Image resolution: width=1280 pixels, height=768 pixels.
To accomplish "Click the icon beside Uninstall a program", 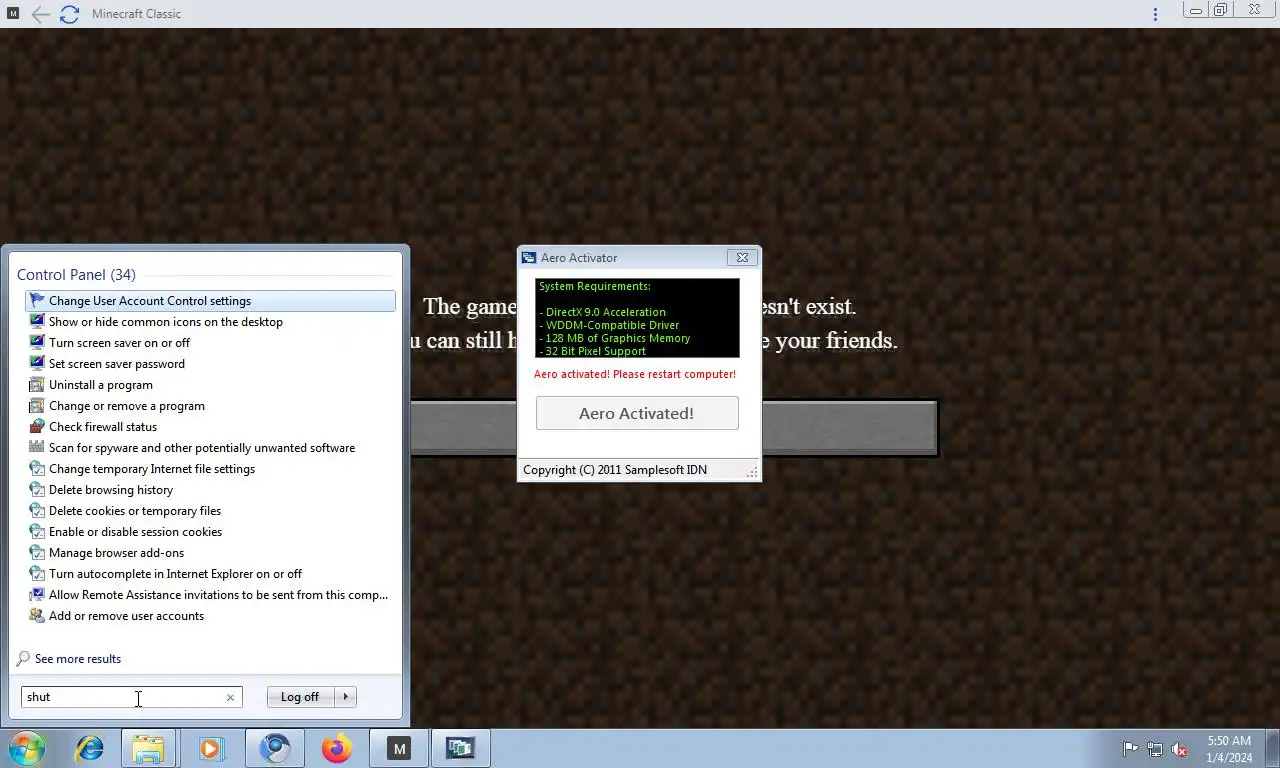I will 37,385.
